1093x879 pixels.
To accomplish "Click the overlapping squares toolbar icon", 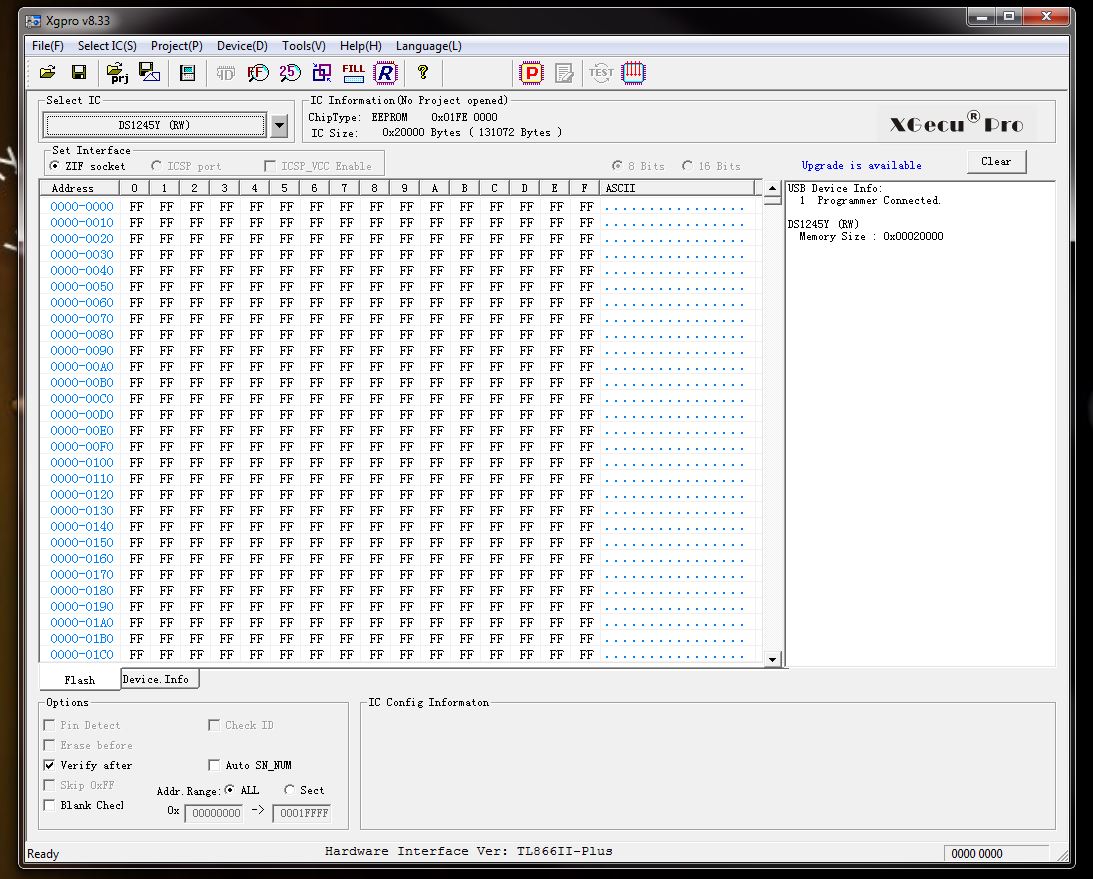I will click(x=322, y=72).
